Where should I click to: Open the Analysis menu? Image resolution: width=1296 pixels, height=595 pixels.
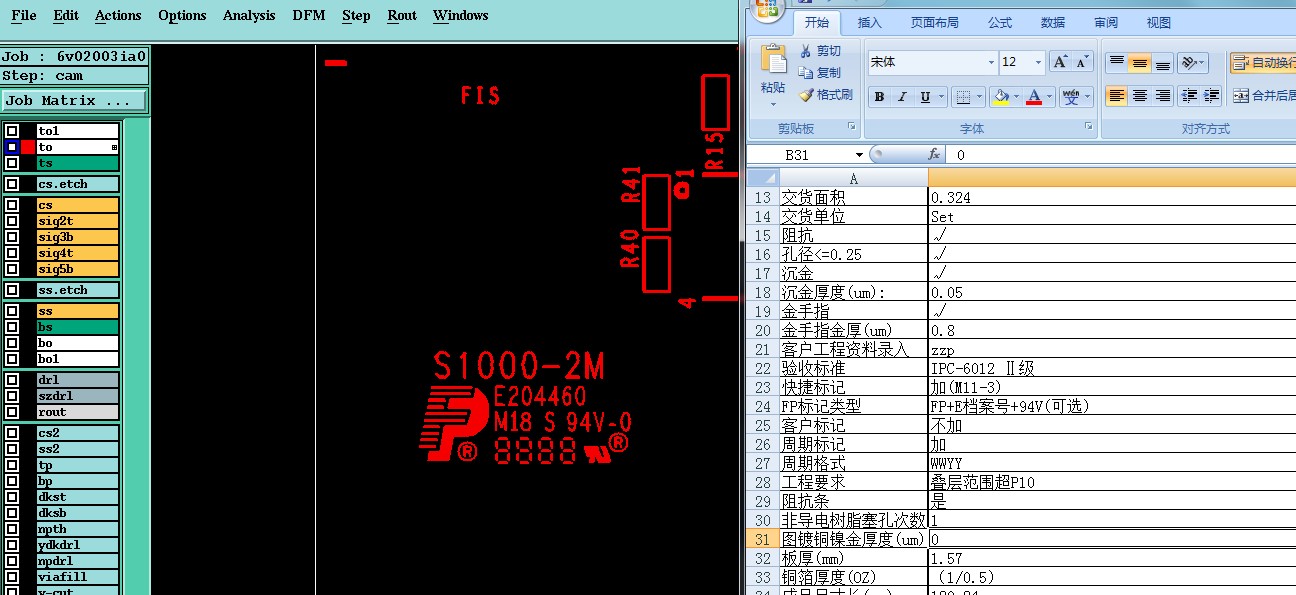coord(249,16)
